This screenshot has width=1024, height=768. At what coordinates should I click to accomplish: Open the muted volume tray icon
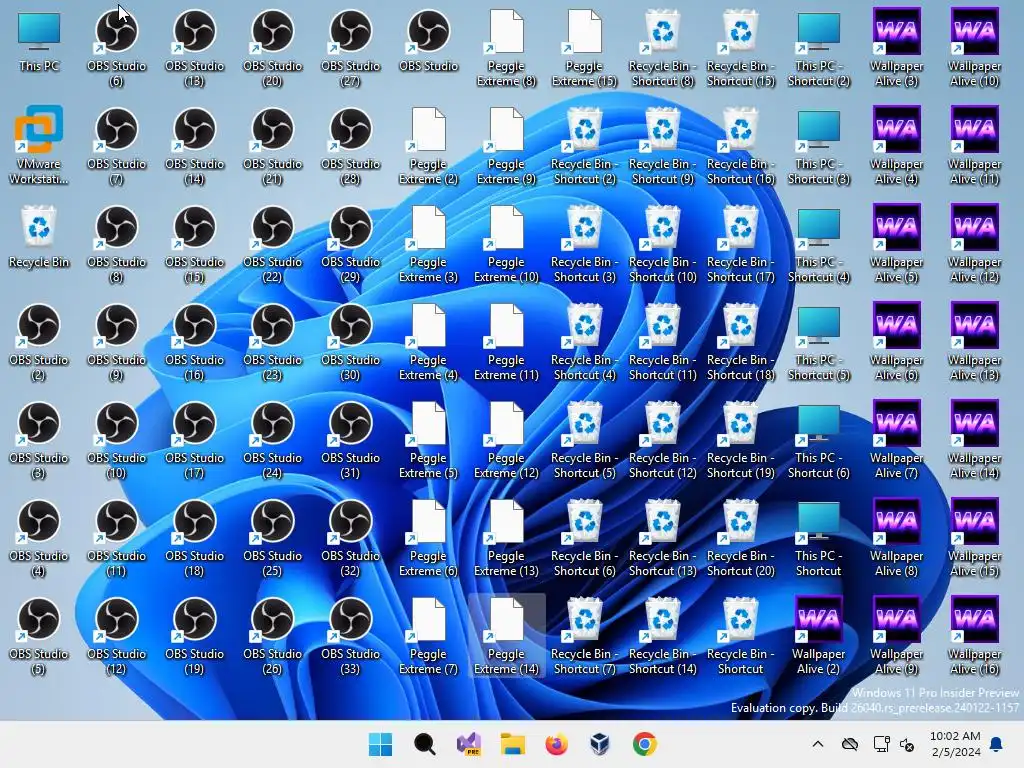[907, 744]
